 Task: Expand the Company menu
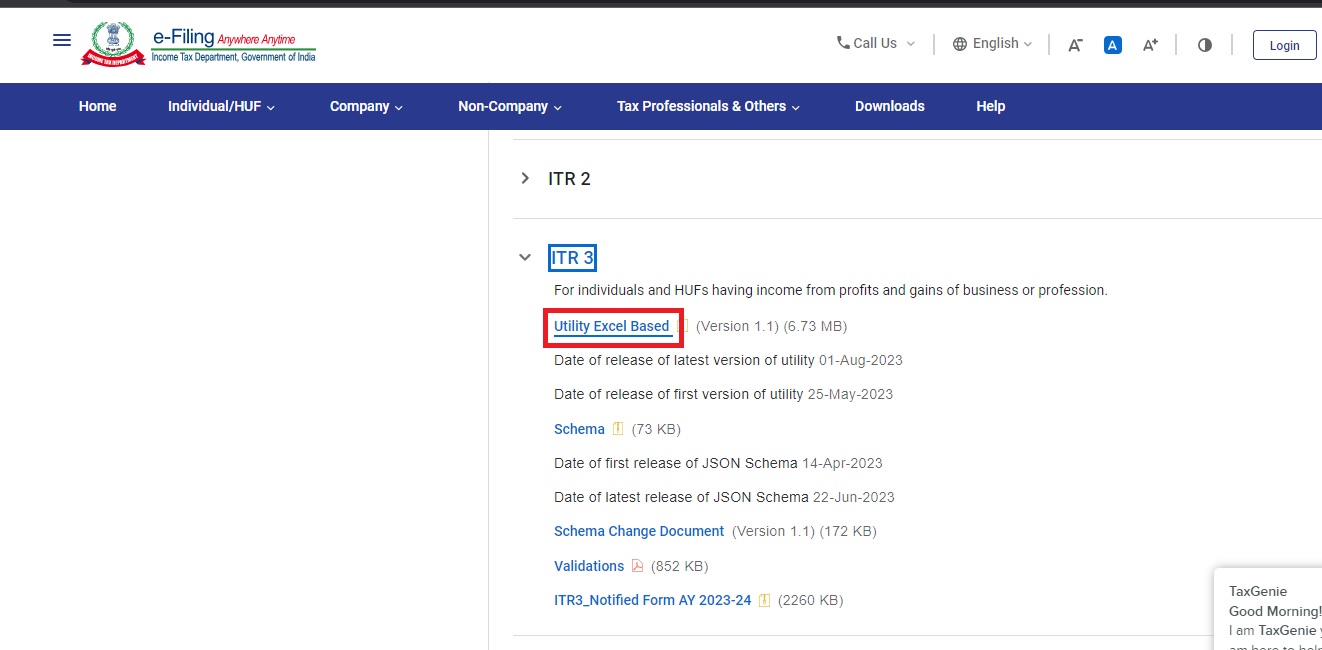click(366, 106)
